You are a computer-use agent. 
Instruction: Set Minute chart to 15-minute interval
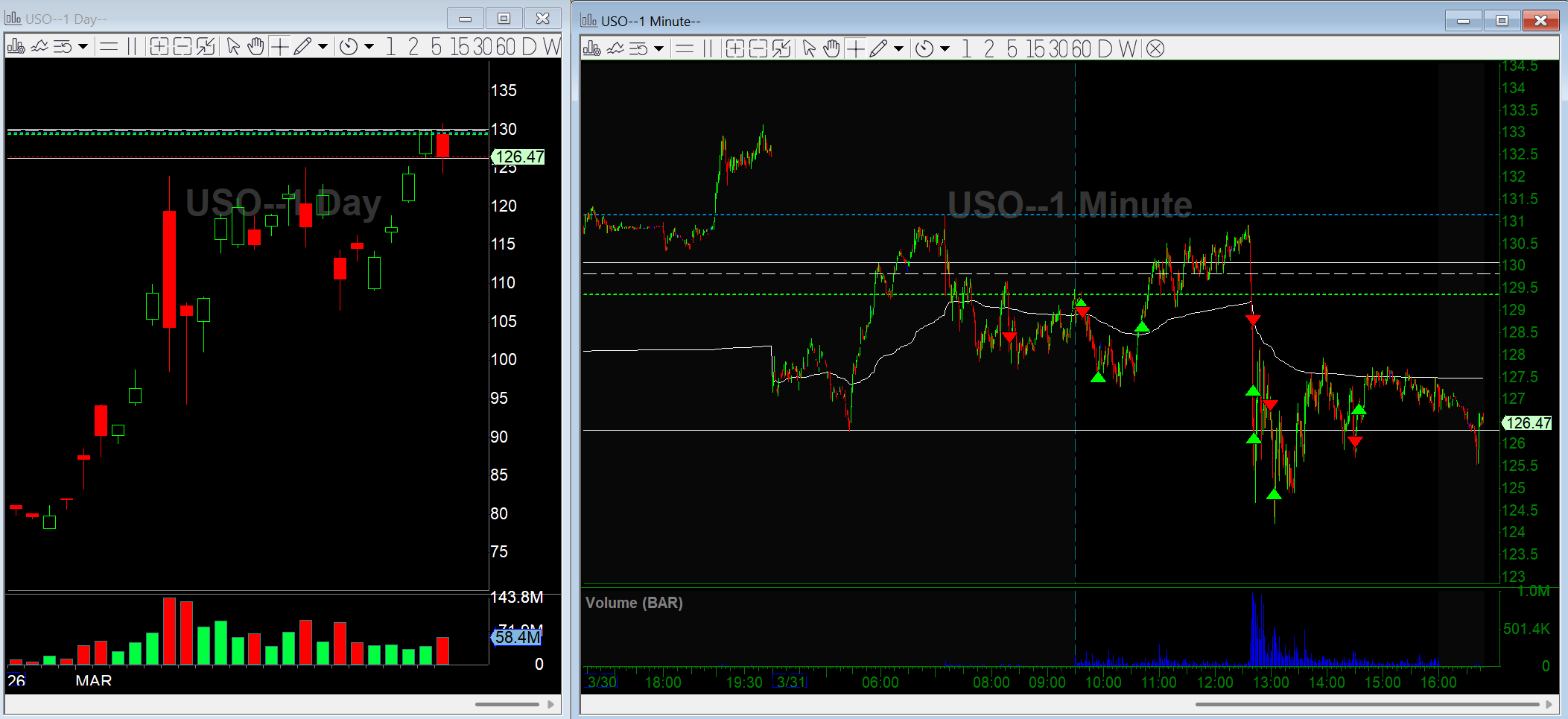point(1037,48)
